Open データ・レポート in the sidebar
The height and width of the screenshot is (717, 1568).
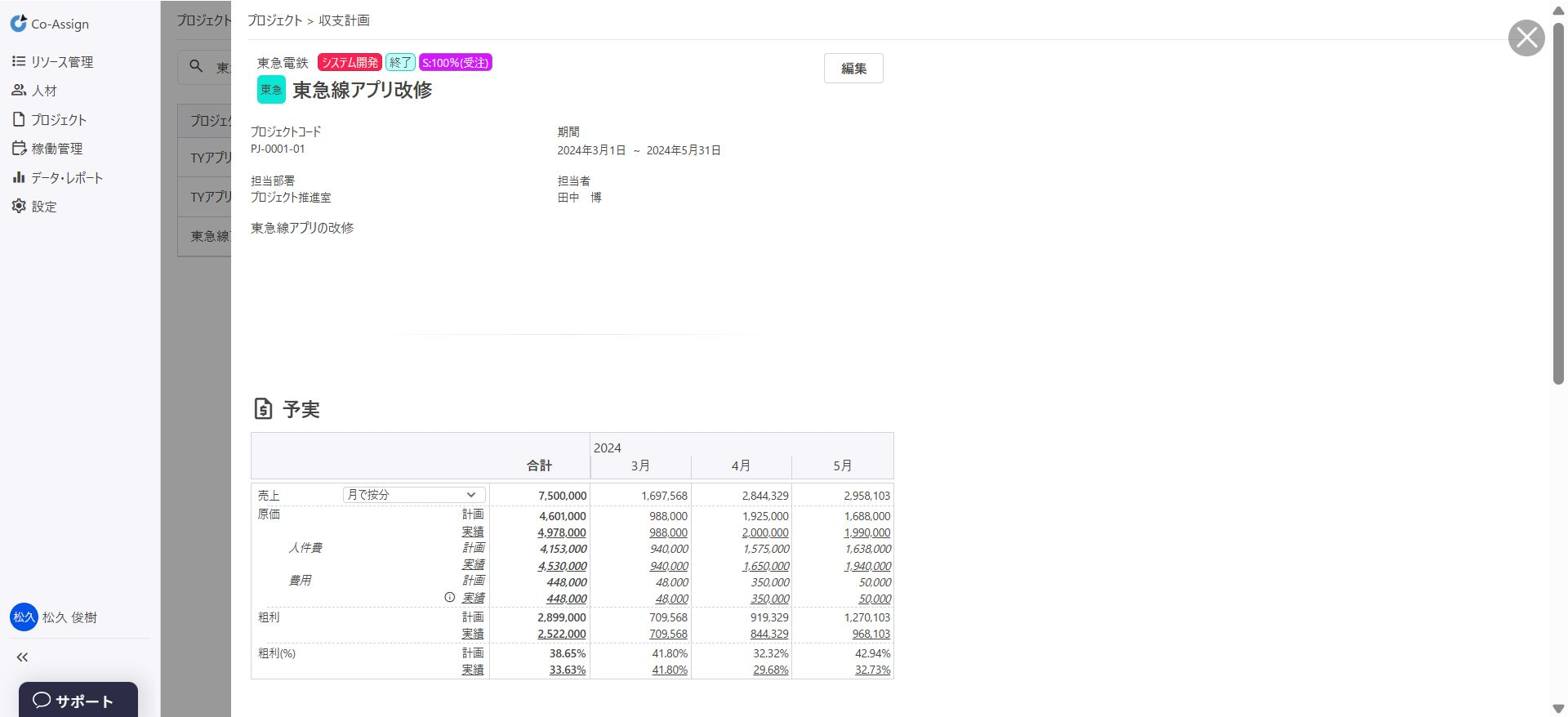click(58, 178)
